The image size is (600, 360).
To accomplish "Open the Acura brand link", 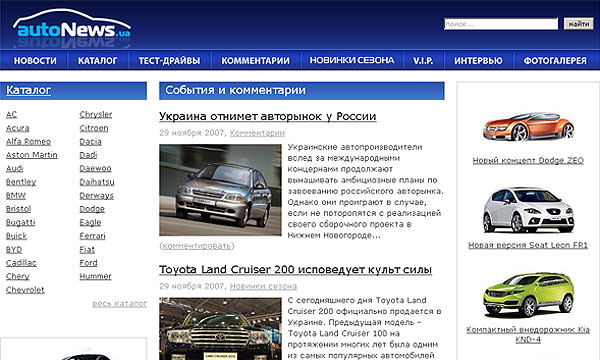I will coord(18,128).
